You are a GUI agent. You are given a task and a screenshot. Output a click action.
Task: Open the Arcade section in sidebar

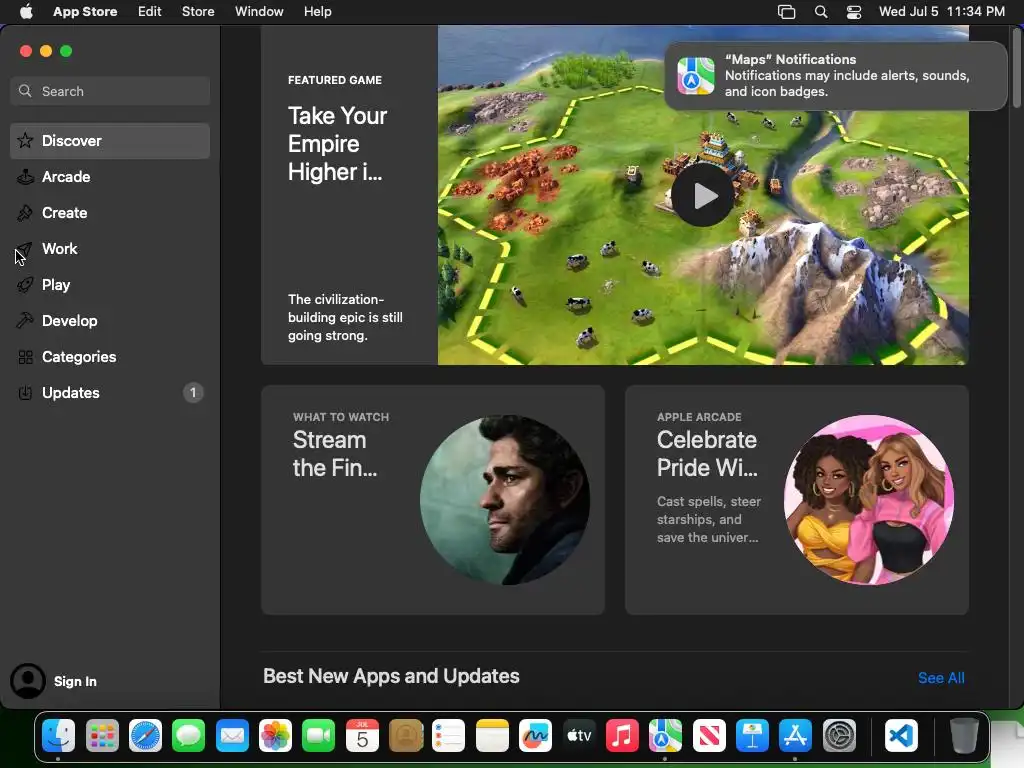point(110,176)
